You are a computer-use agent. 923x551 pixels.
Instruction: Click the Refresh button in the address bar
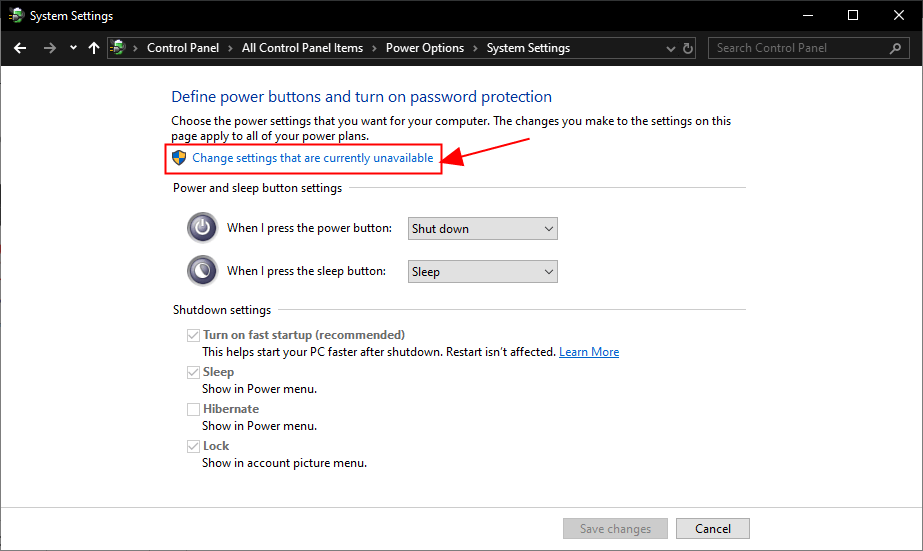point(688,48)
